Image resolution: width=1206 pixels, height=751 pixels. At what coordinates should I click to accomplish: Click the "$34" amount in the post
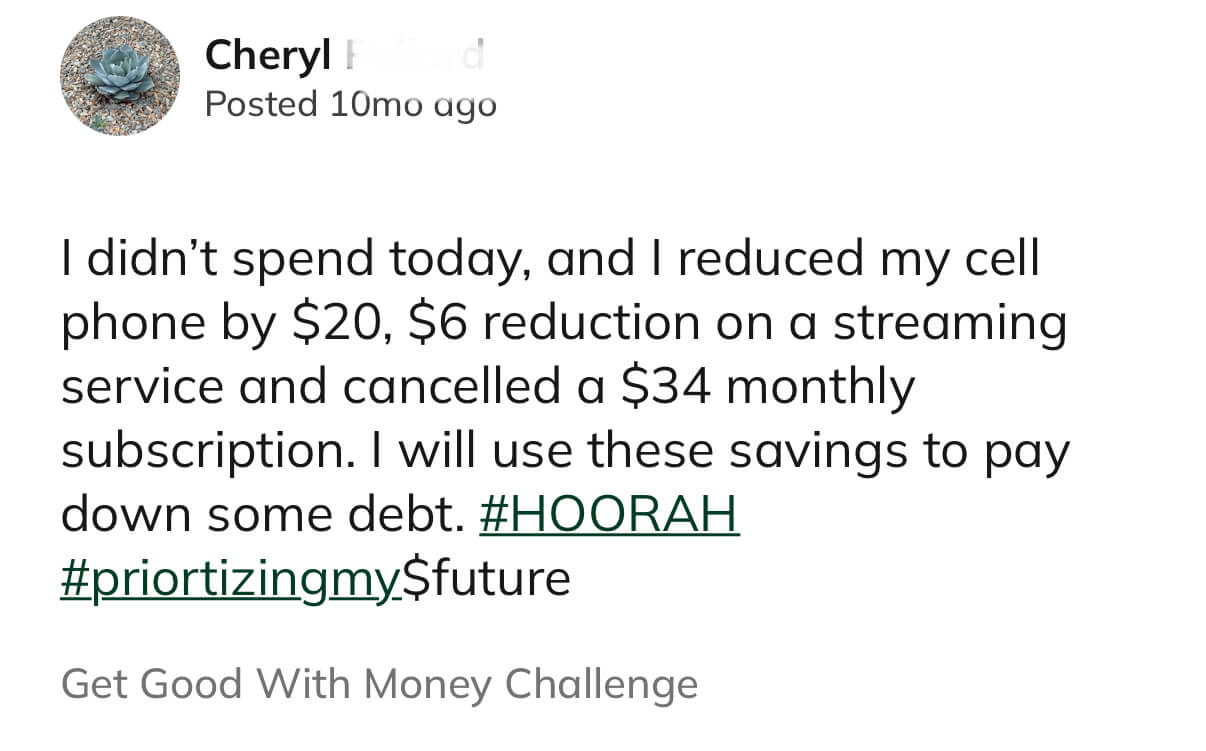pos(666,387)
